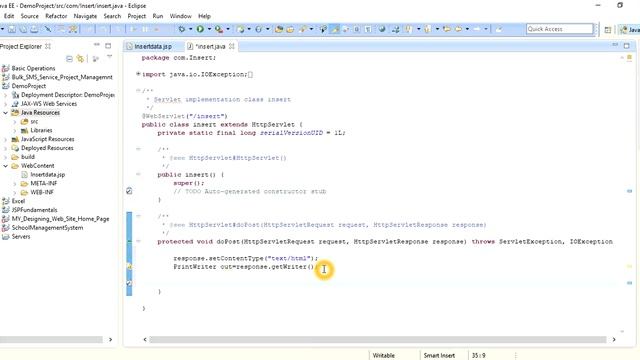
Task: Select Deployment Descriptor: DemoProject node
Action: pyautogui.click(x=68, y=95)
